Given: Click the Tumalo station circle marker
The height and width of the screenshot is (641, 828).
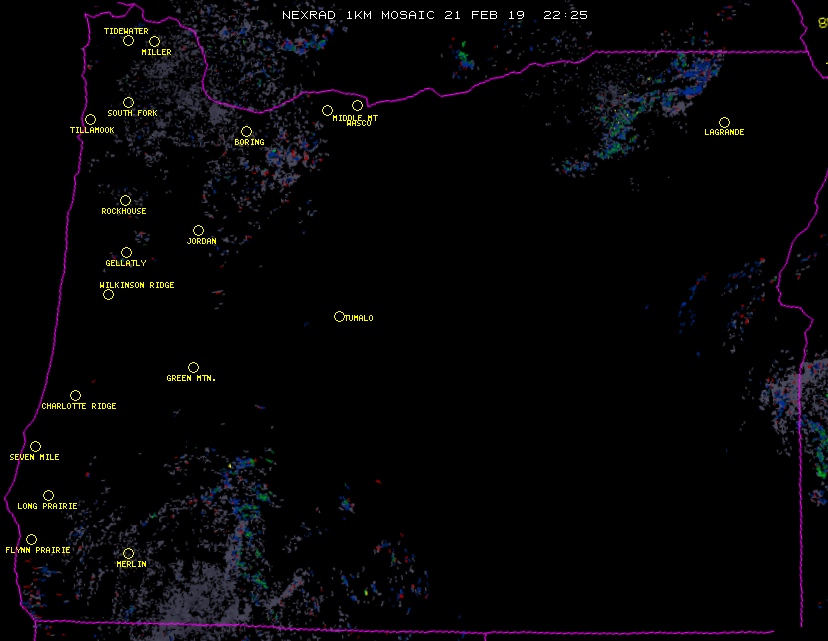Looking at the screenshot, I should coord(339,317).
